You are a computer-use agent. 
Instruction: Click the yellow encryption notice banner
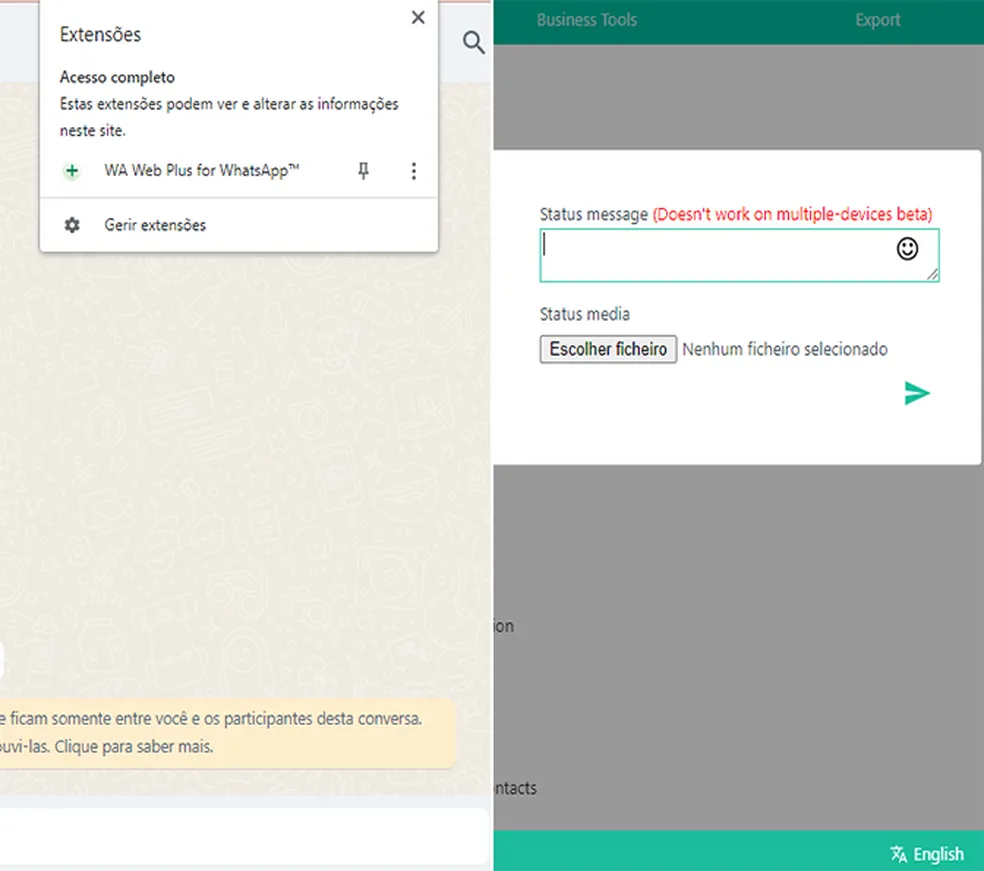point(228,733)
